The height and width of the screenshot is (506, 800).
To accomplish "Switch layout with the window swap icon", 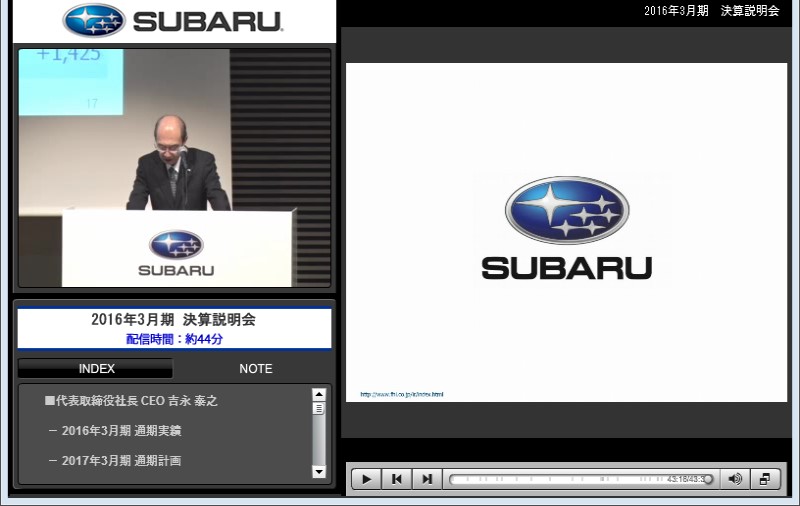I will point(765,479).
